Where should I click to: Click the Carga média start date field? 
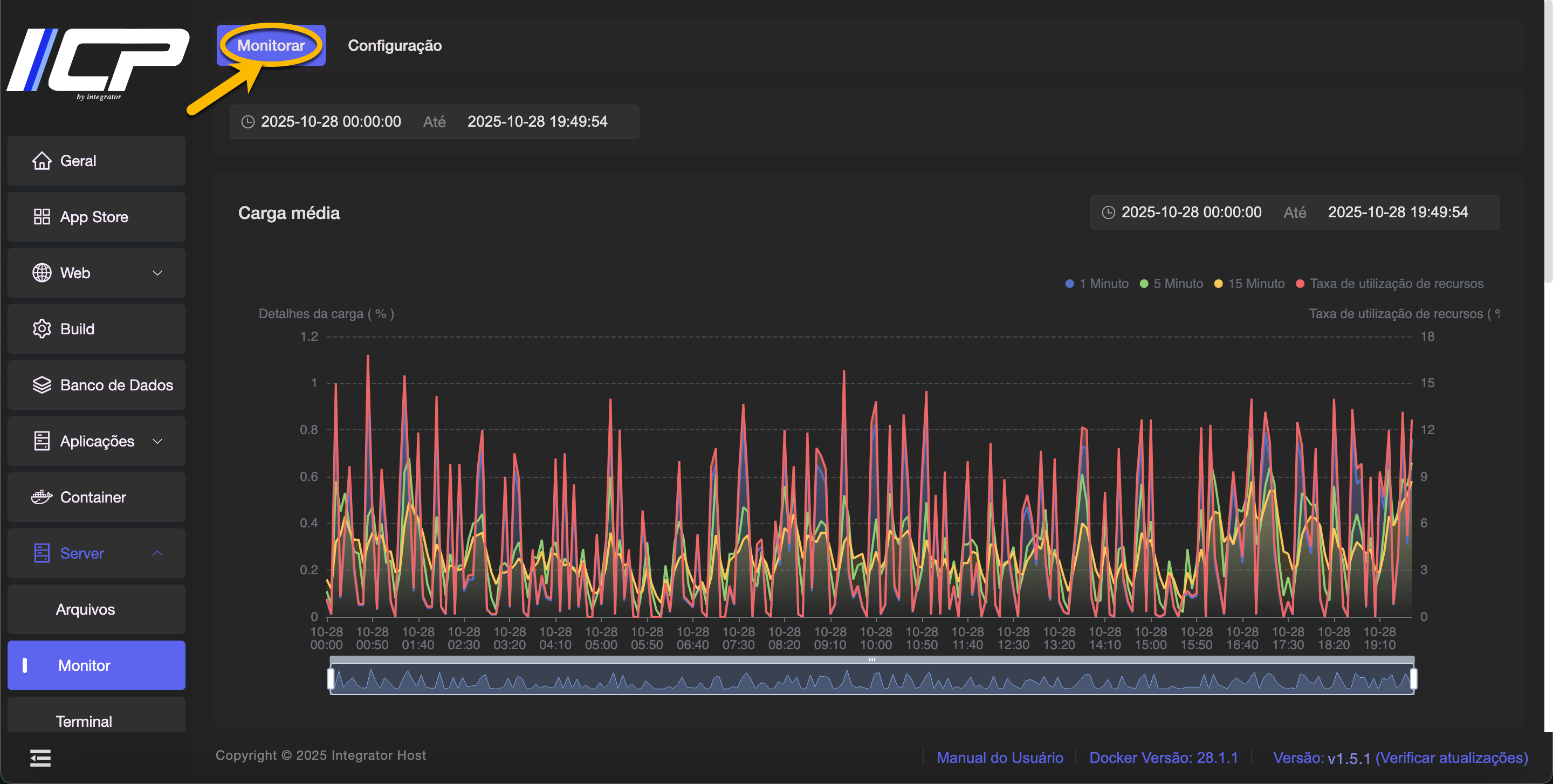tap(1191, 212)
